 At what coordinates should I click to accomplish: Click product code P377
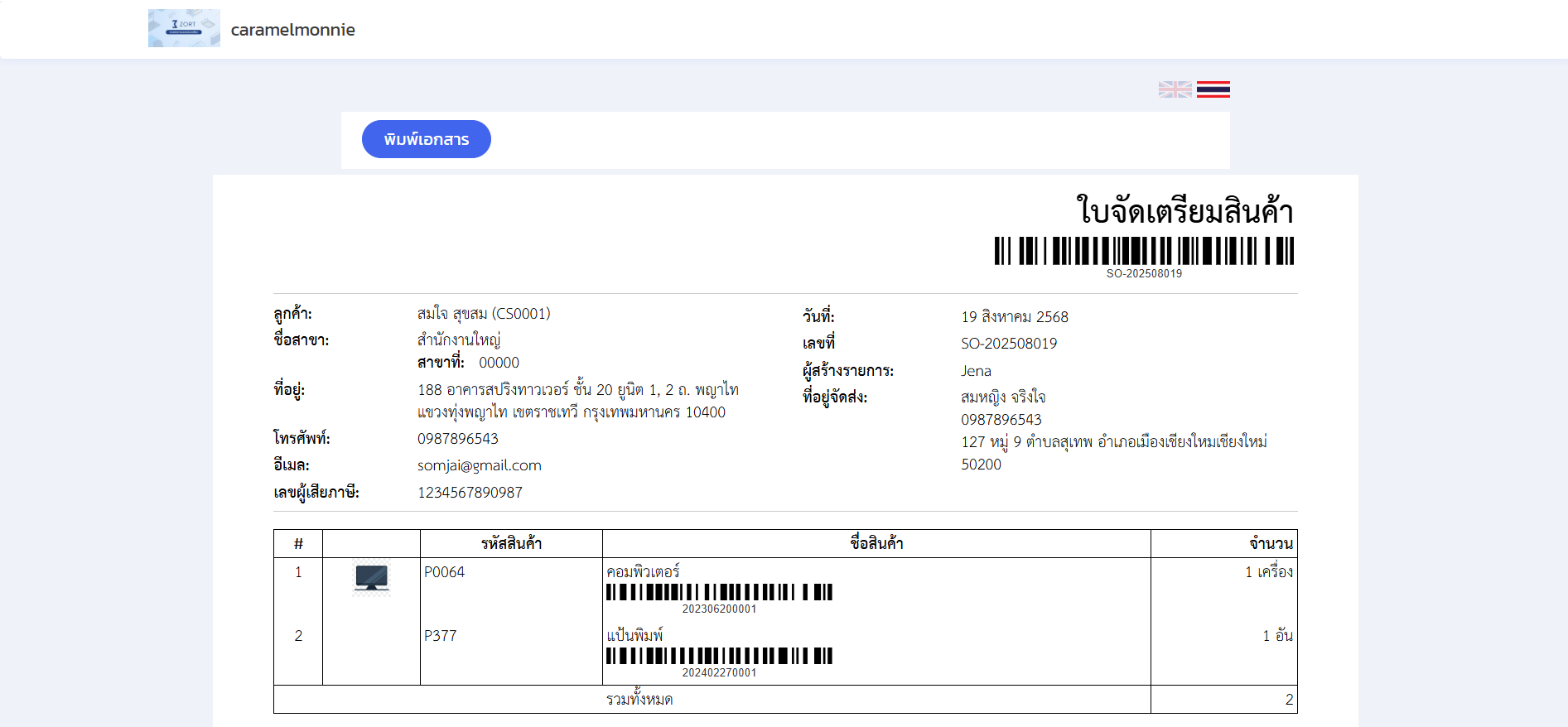pyautogui.click(x=440, y=636)
